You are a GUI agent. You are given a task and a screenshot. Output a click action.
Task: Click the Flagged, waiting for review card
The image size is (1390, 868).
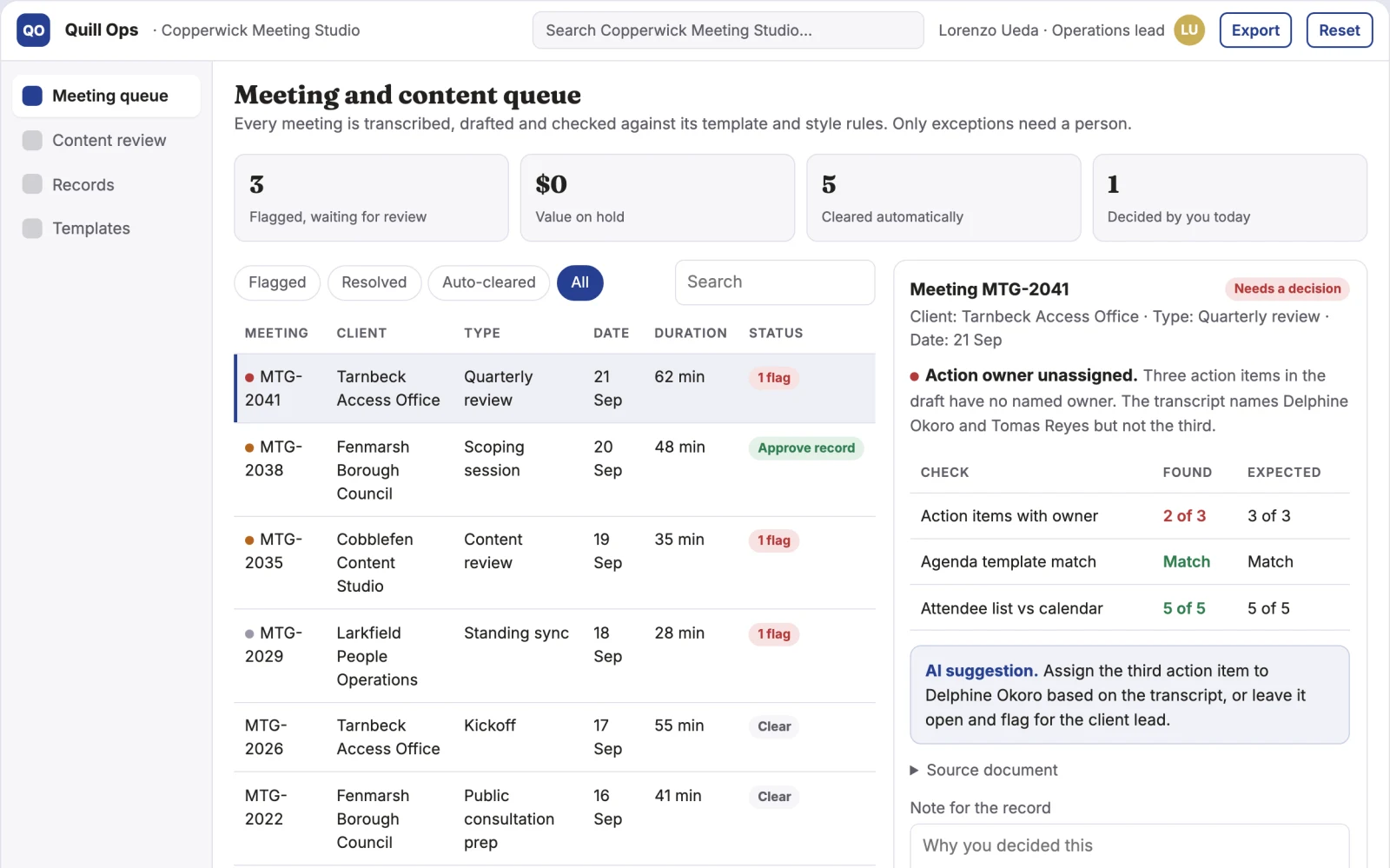pos(371,198)
